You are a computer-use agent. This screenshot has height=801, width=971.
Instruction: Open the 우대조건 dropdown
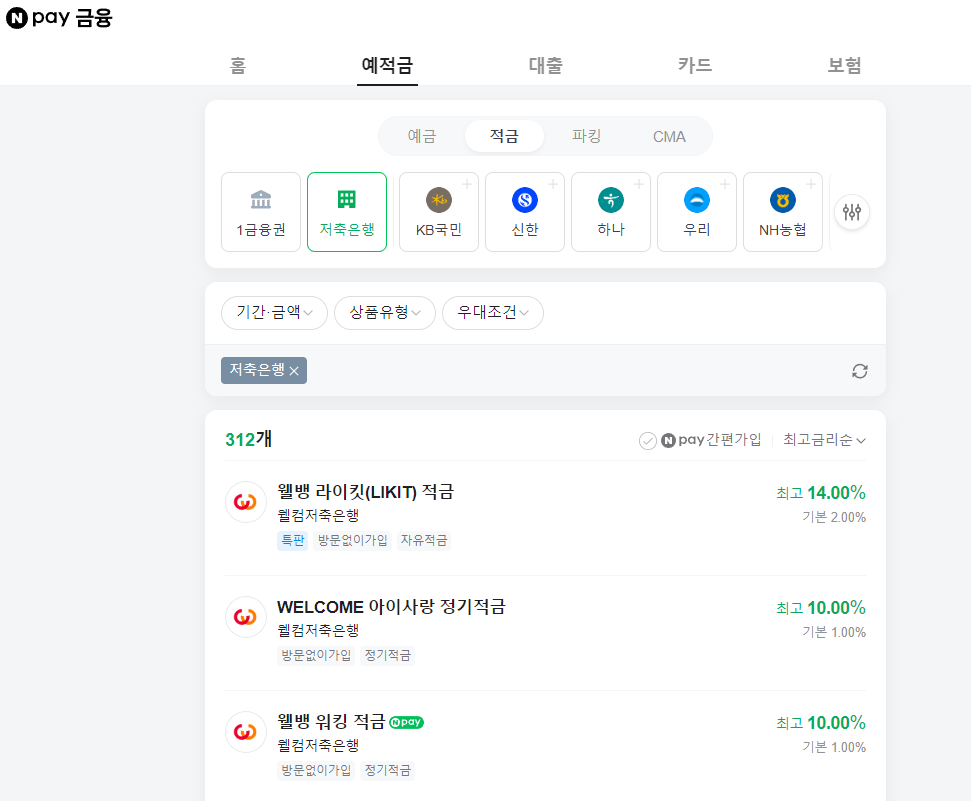(x=492, y=313)
